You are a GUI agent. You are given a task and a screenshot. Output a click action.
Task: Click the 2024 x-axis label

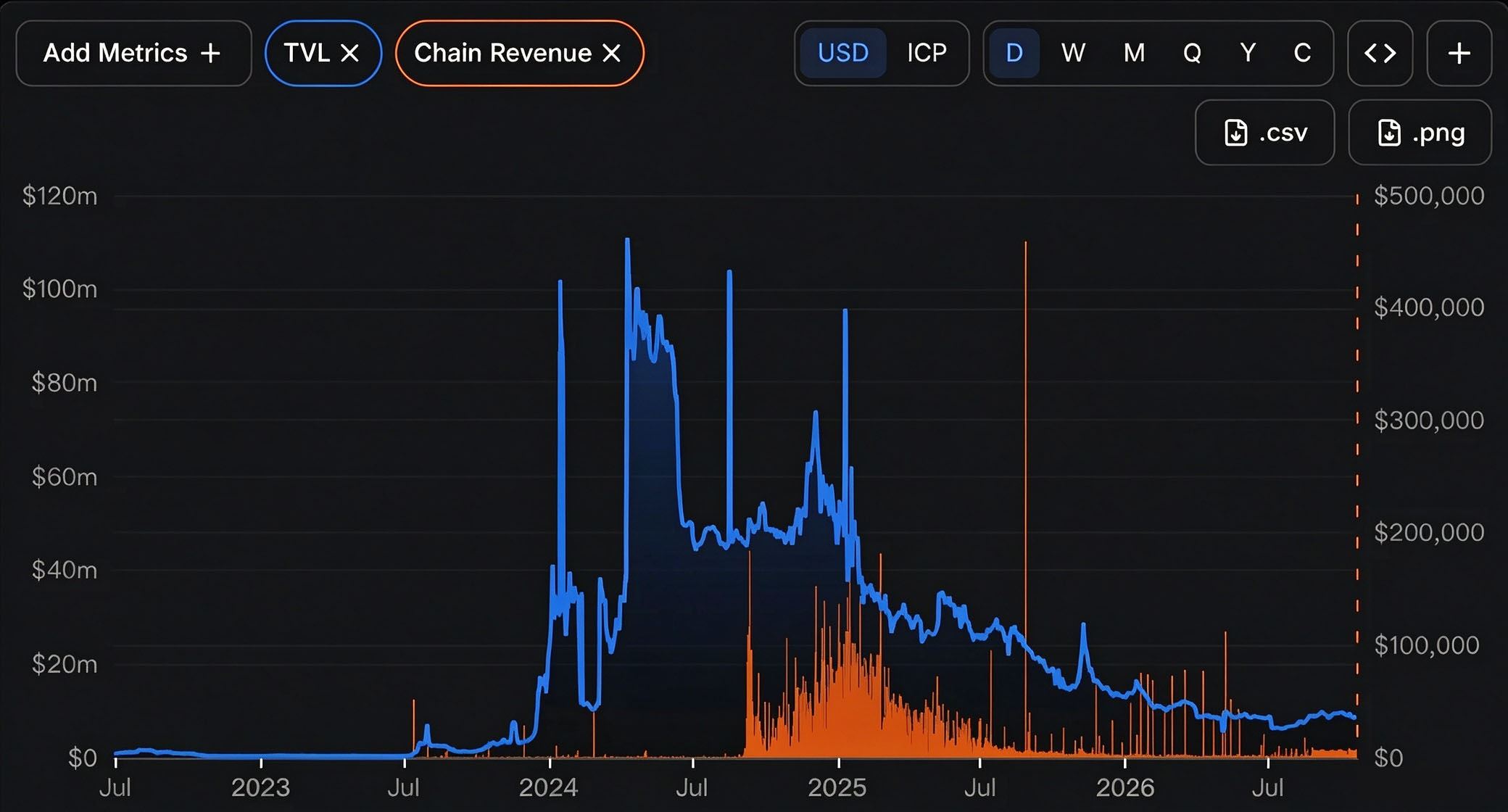point(548,787)
